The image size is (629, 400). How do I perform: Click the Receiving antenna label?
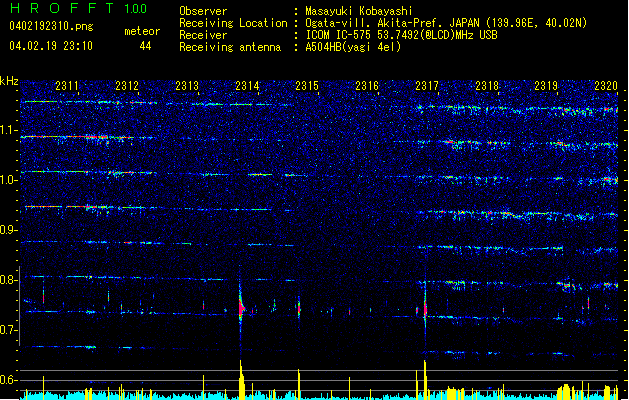pos(230,47)
